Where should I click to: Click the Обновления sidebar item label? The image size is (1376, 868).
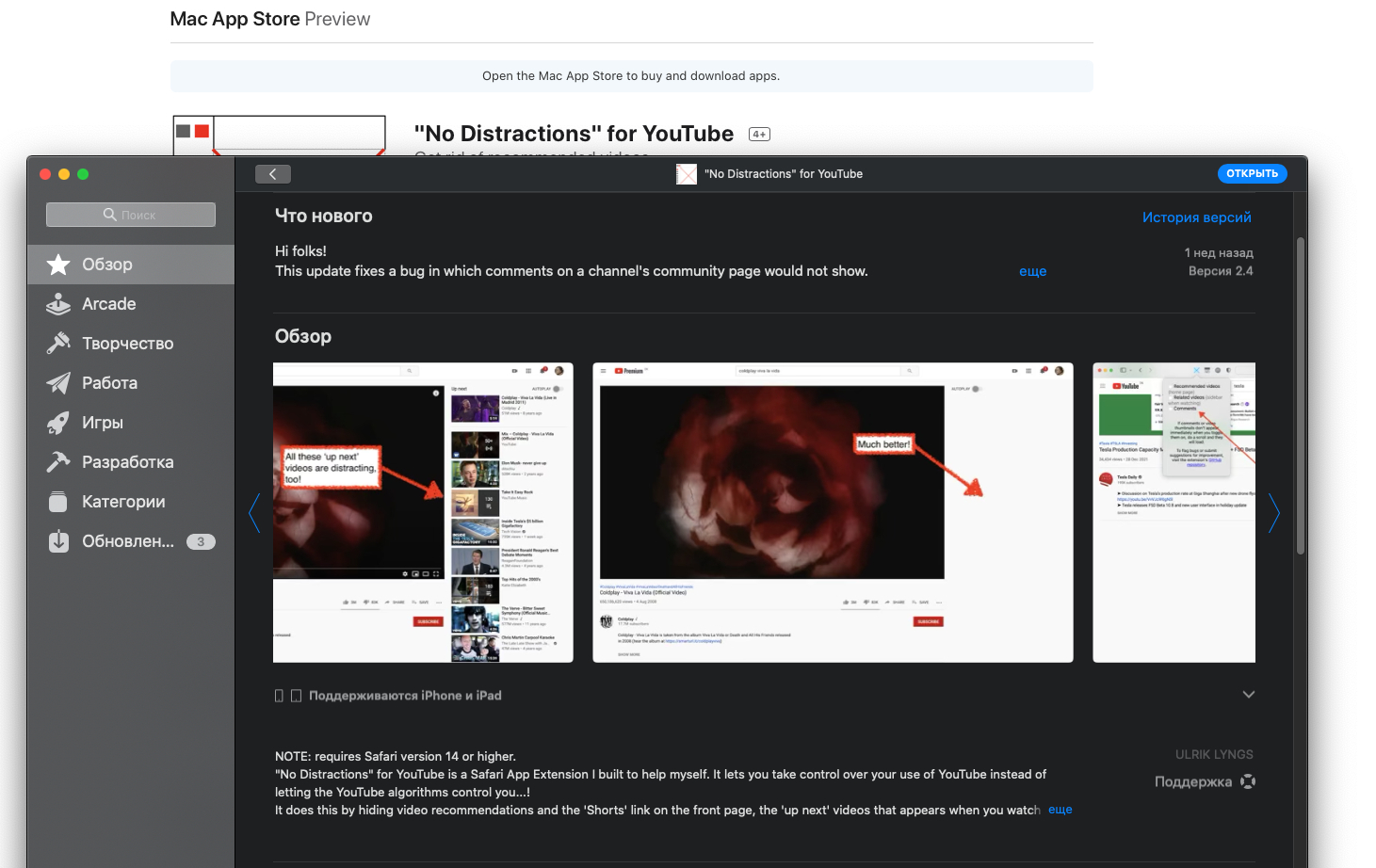coord(128,541)
